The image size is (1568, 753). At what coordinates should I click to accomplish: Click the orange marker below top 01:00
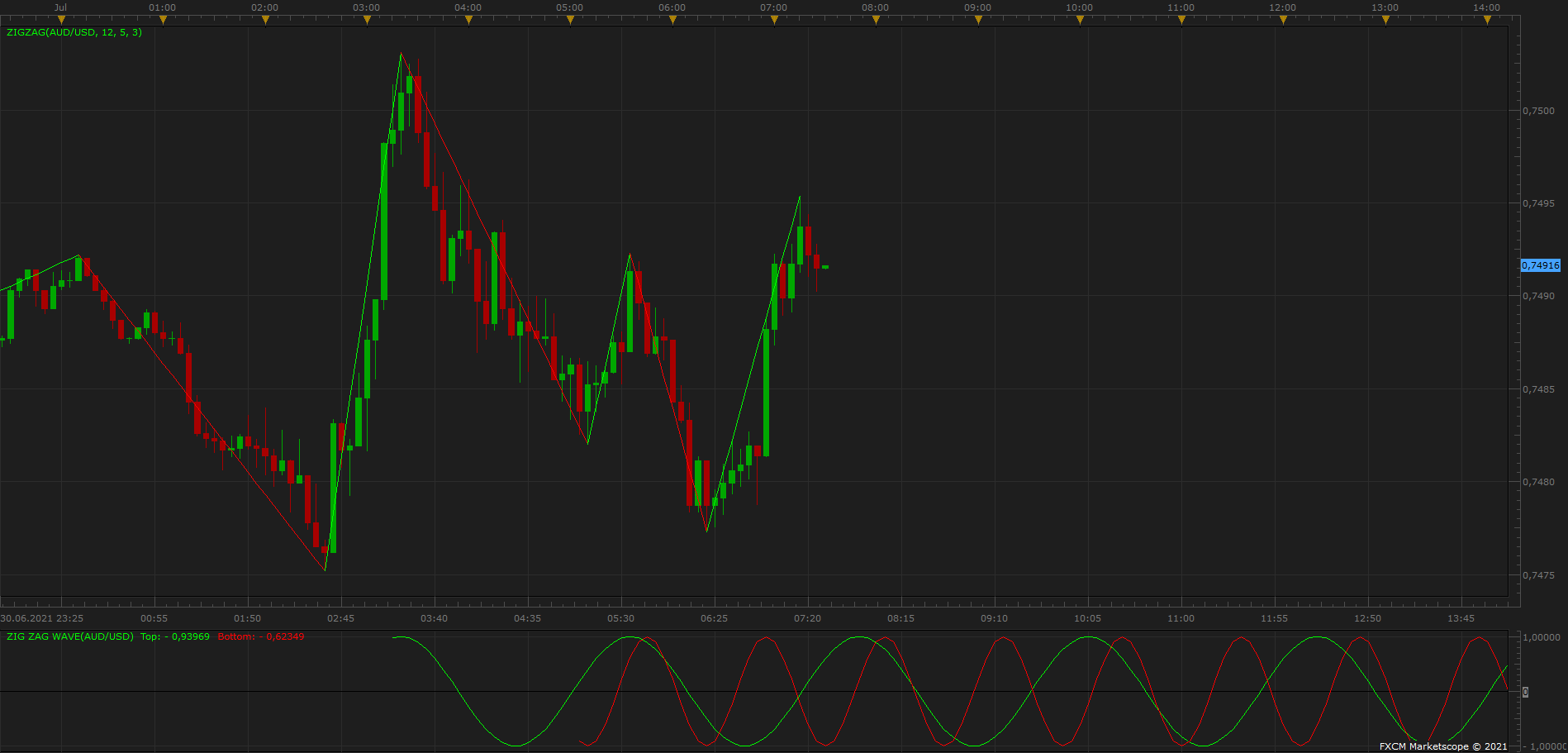pyautogui.click(x=163, y=20)
